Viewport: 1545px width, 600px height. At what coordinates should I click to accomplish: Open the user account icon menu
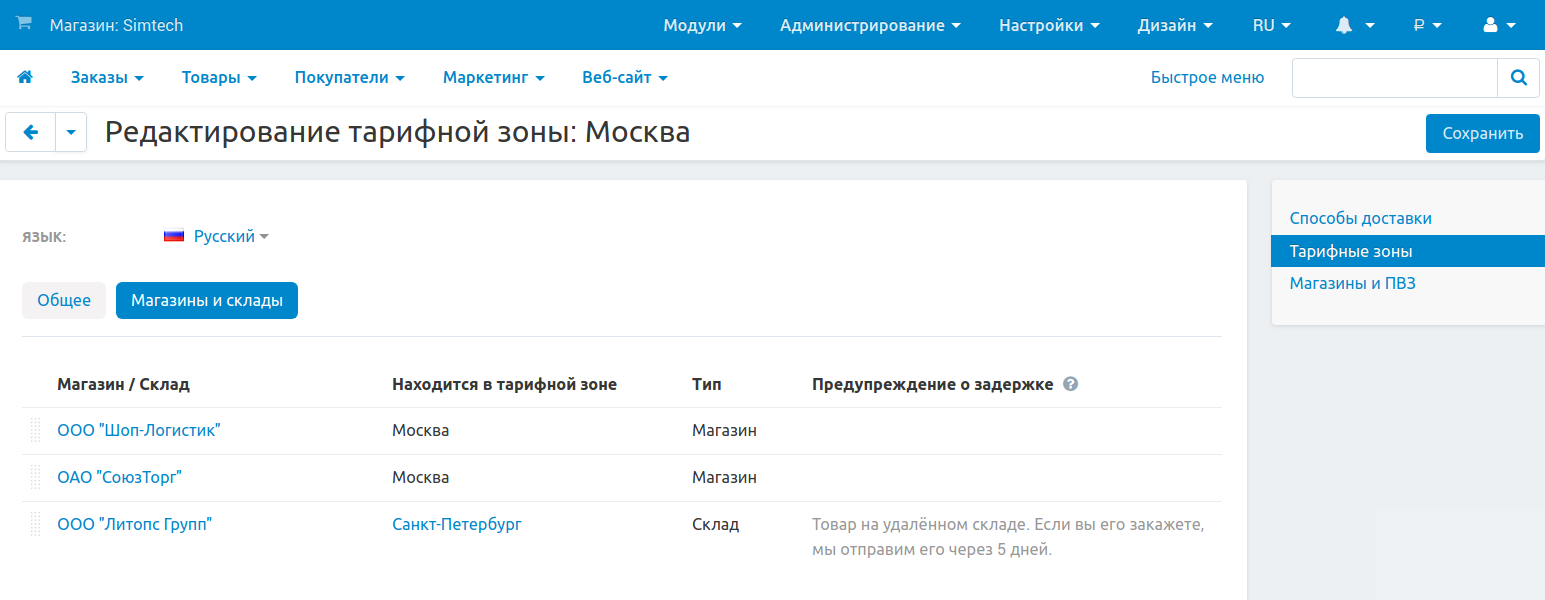point(1500,26)
